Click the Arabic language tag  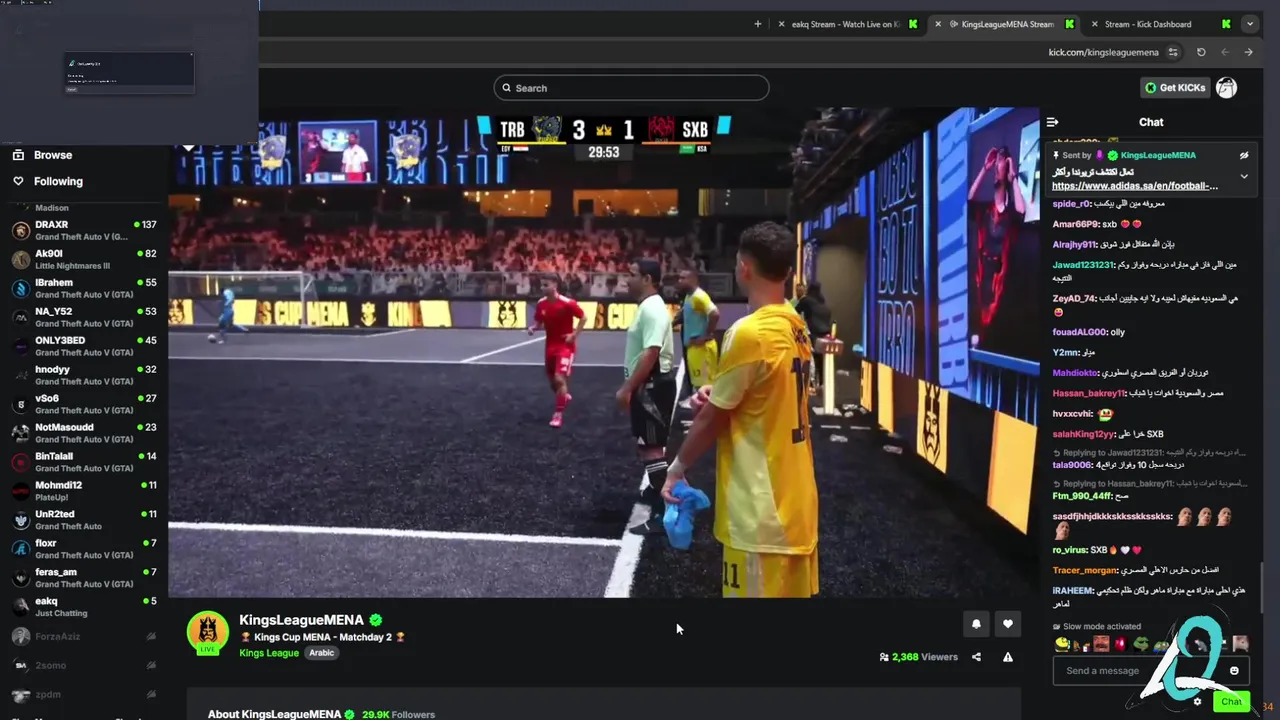tap(321, 653)
